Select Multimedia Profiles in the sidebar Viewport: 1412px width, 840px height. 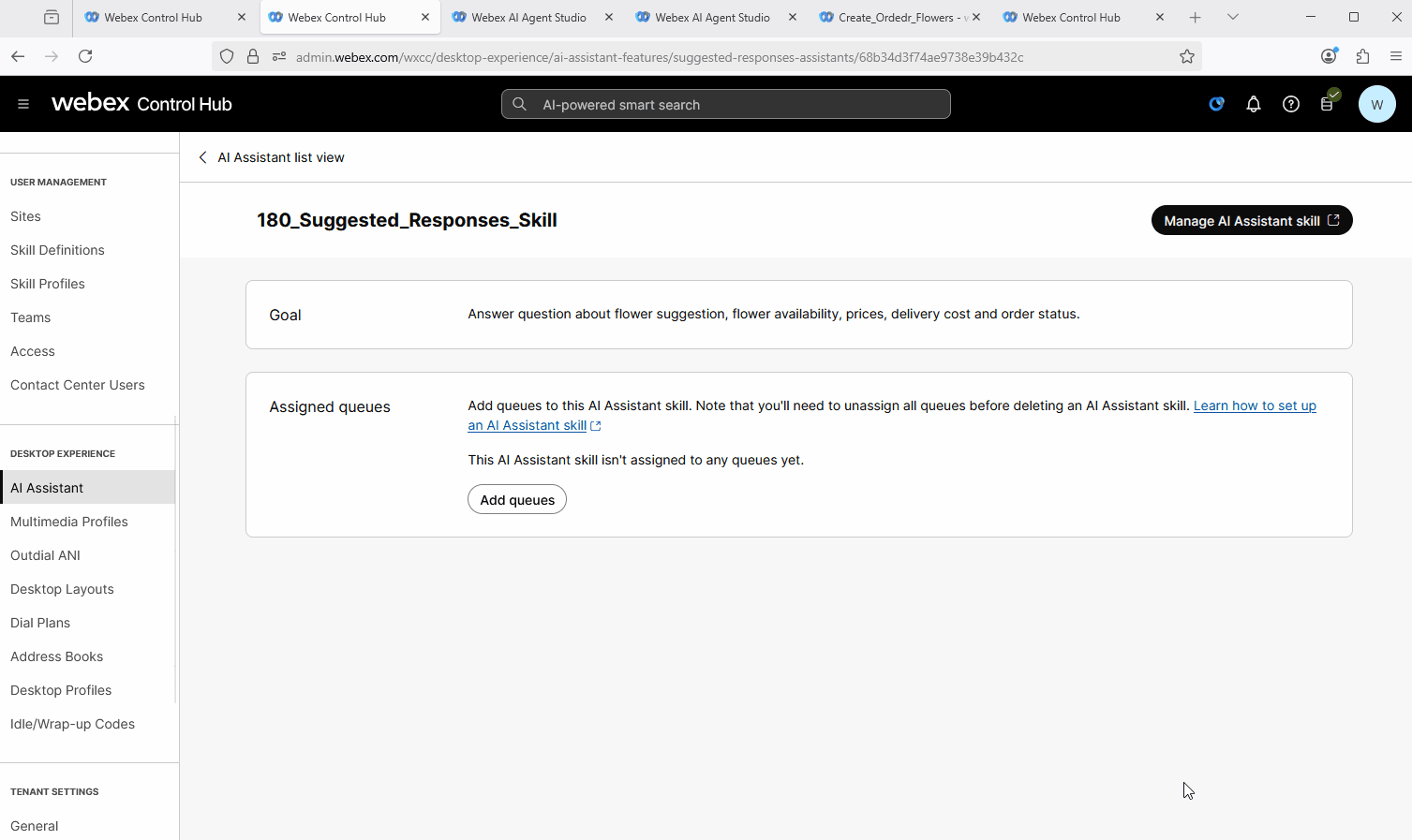69,522
